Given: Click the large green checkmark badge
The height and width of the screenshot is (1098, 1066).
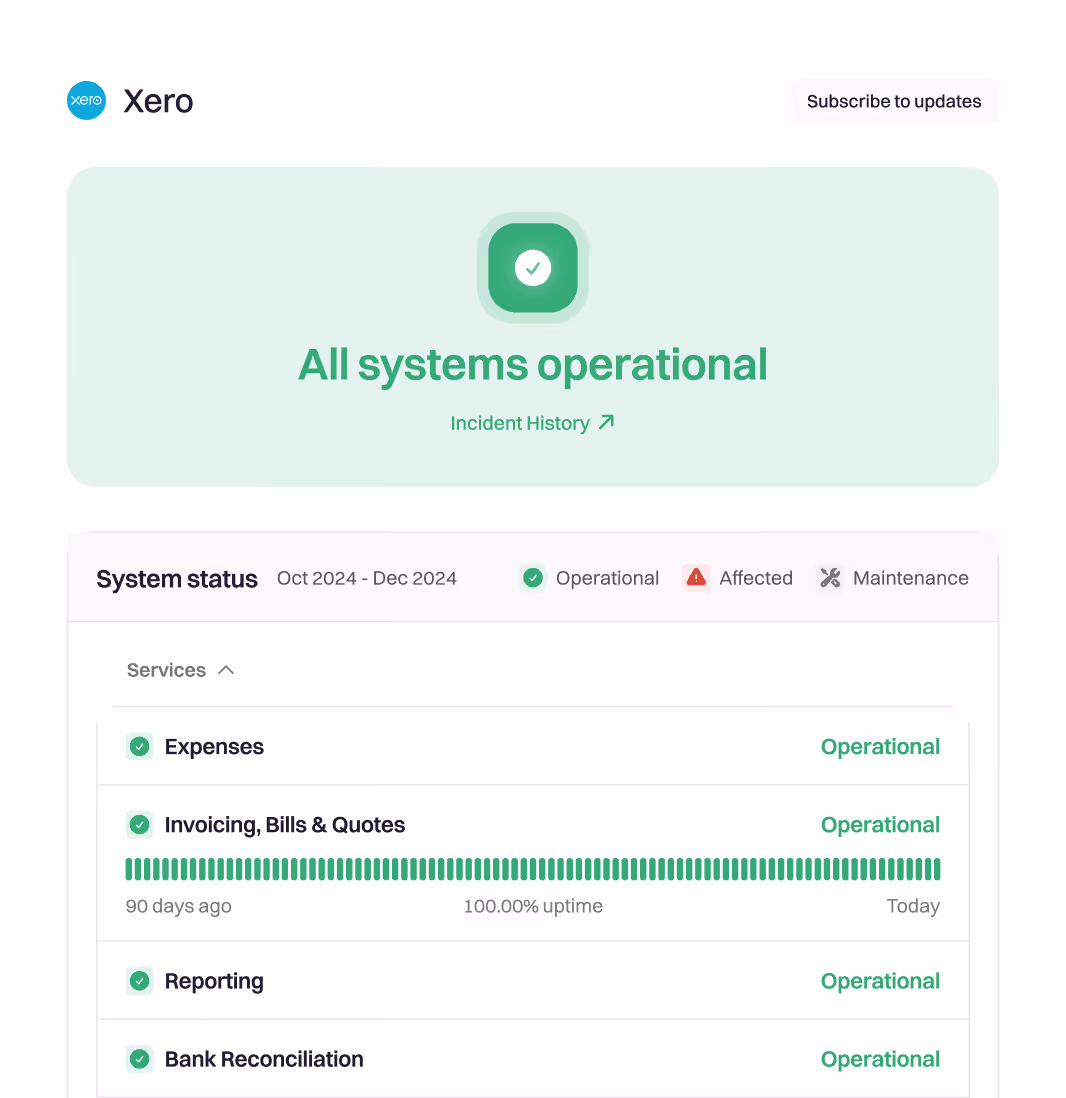Looking at the screenshot, I should tap(533, 268).
